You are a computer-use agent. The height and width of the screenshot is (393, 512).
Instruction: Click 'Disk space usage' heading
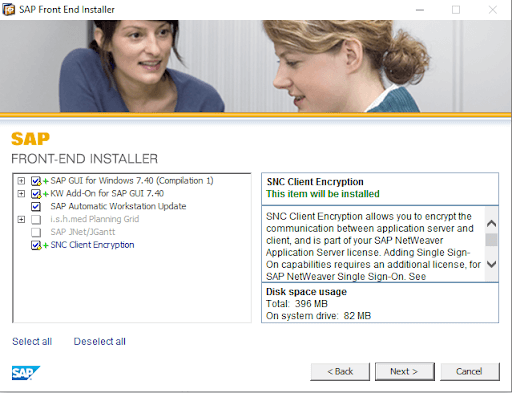[306, 292]
